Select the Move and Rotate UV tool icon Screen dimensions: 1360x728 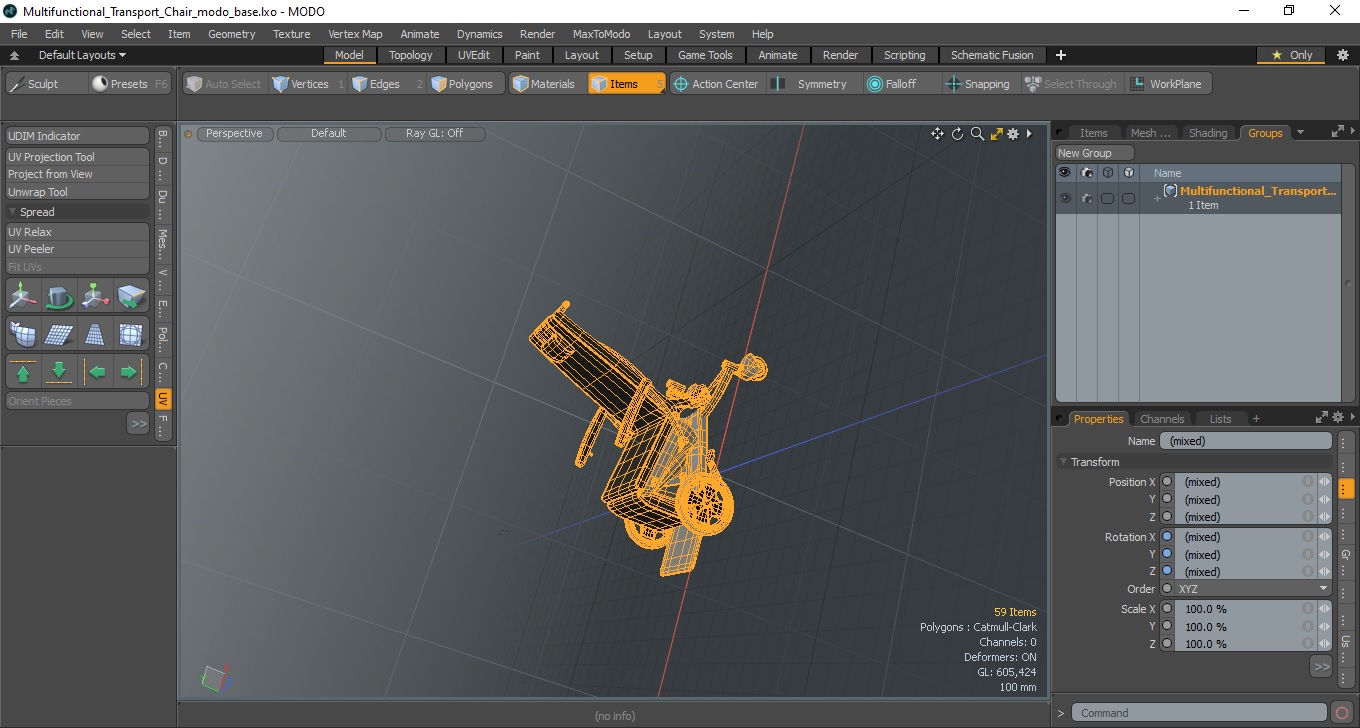pyautogui.click(x=23, y=296)
